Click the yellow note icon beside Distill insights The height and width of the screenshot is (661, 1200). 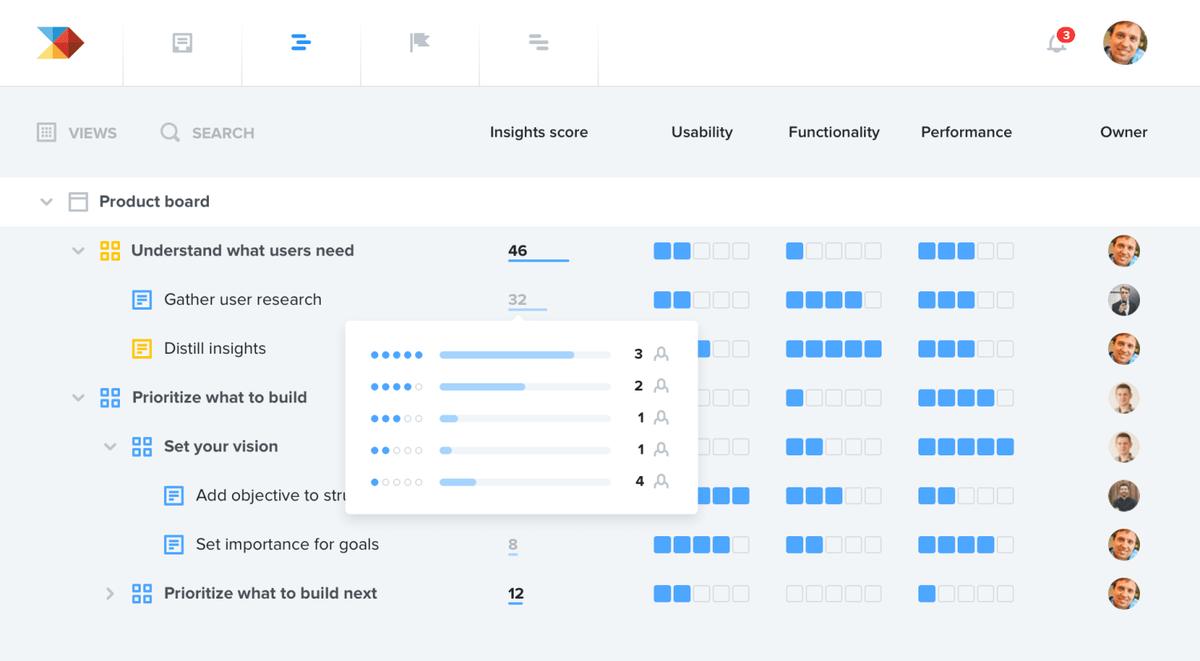[142, 349]
